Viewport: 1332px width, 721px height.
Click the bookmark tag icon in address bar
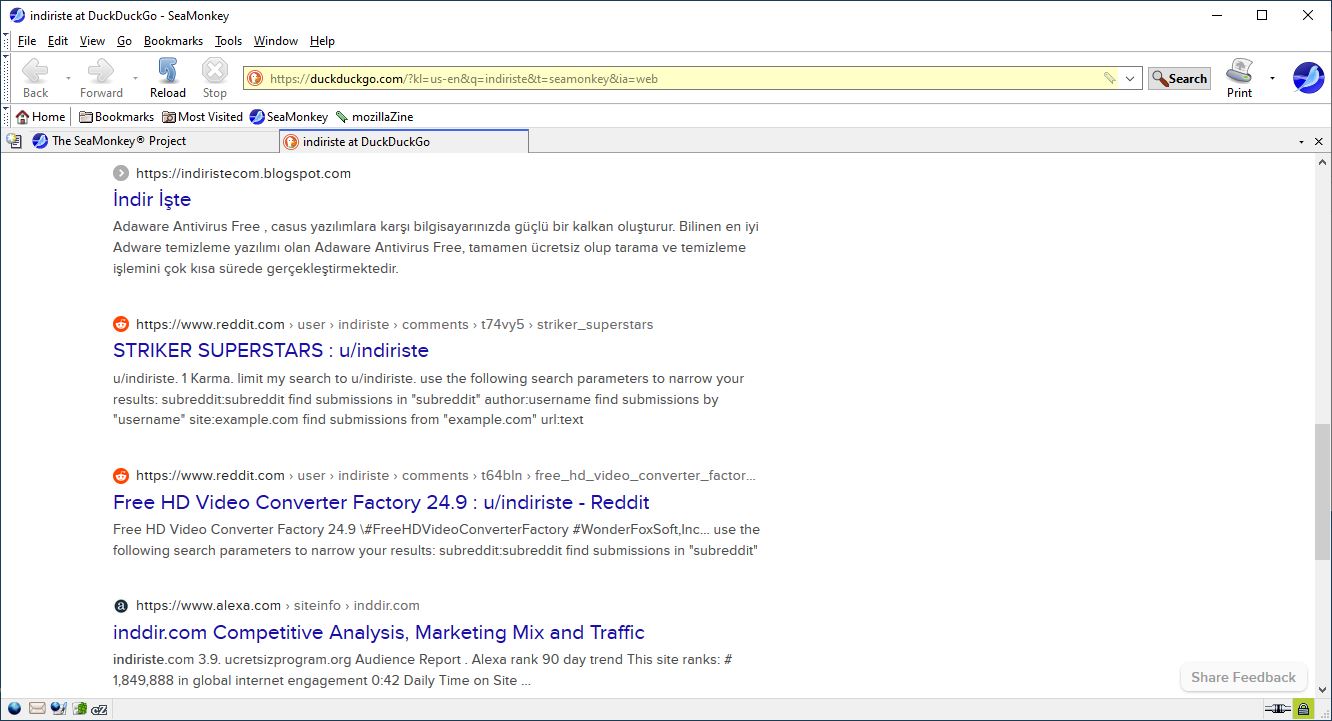click(1109, 79)
